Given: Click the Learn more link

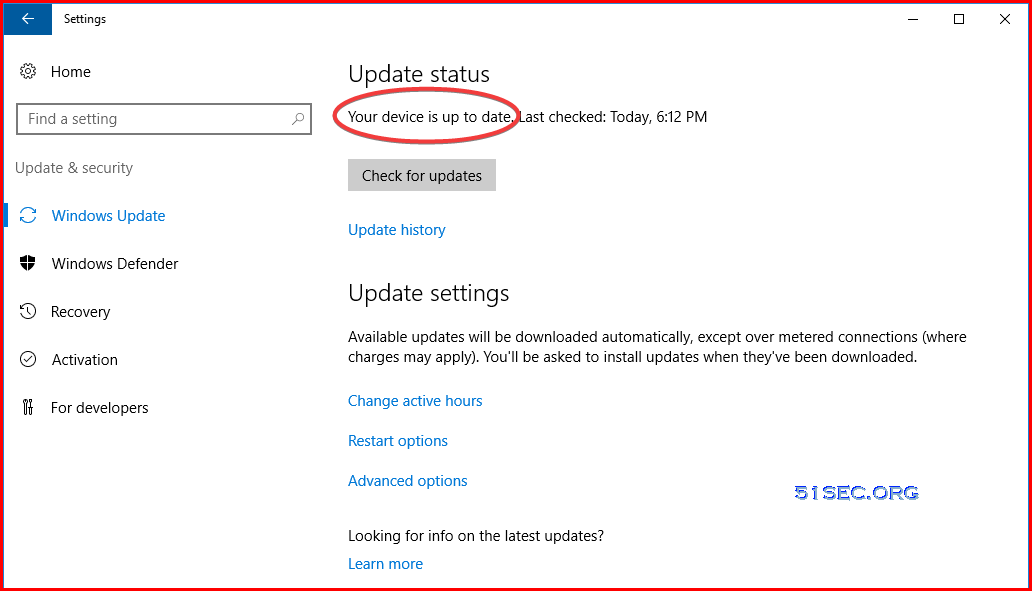Looking at the screenshot, I should click(386, 564).
